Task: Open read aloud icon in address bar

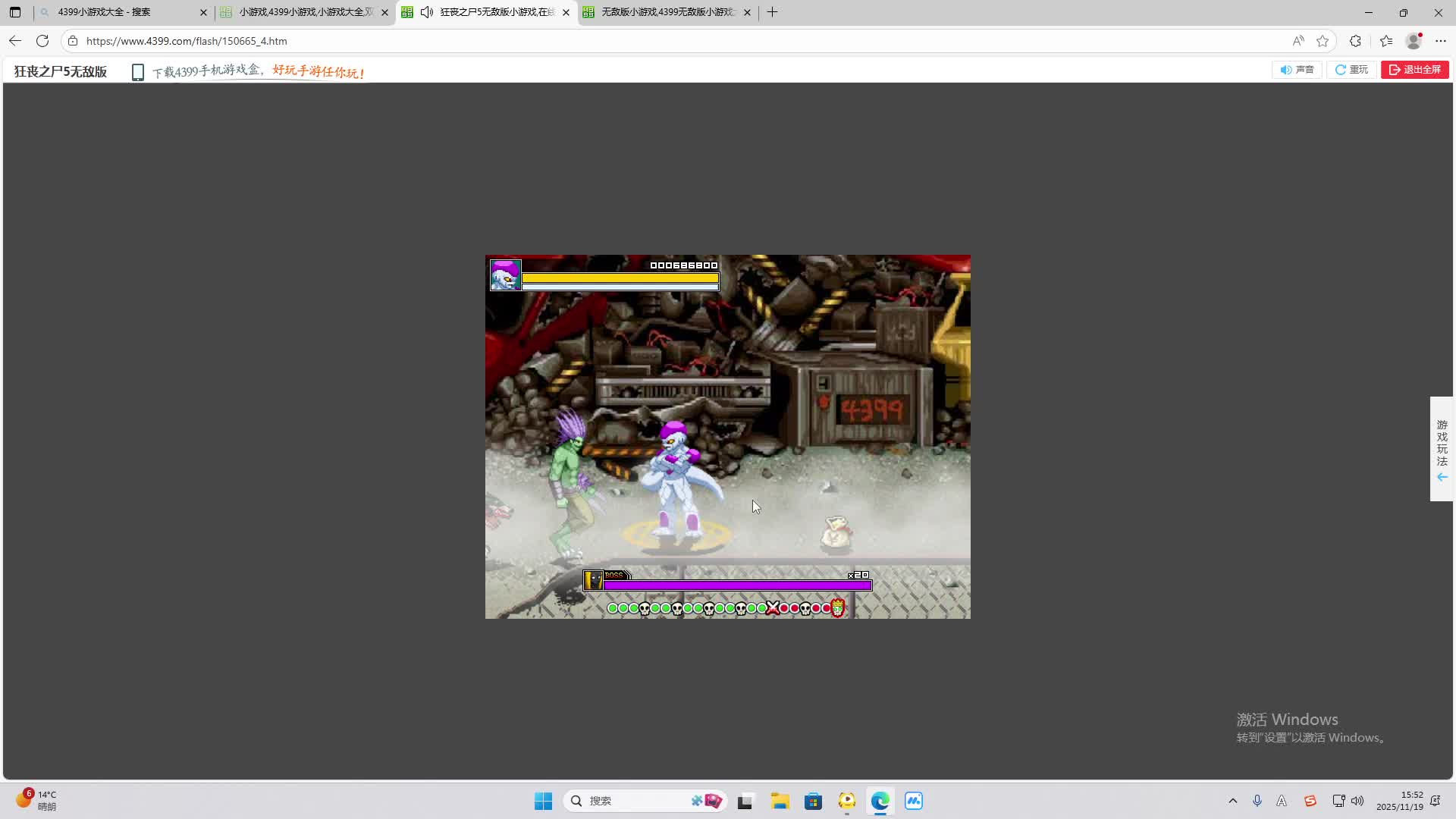Action: coord(1298,41)
